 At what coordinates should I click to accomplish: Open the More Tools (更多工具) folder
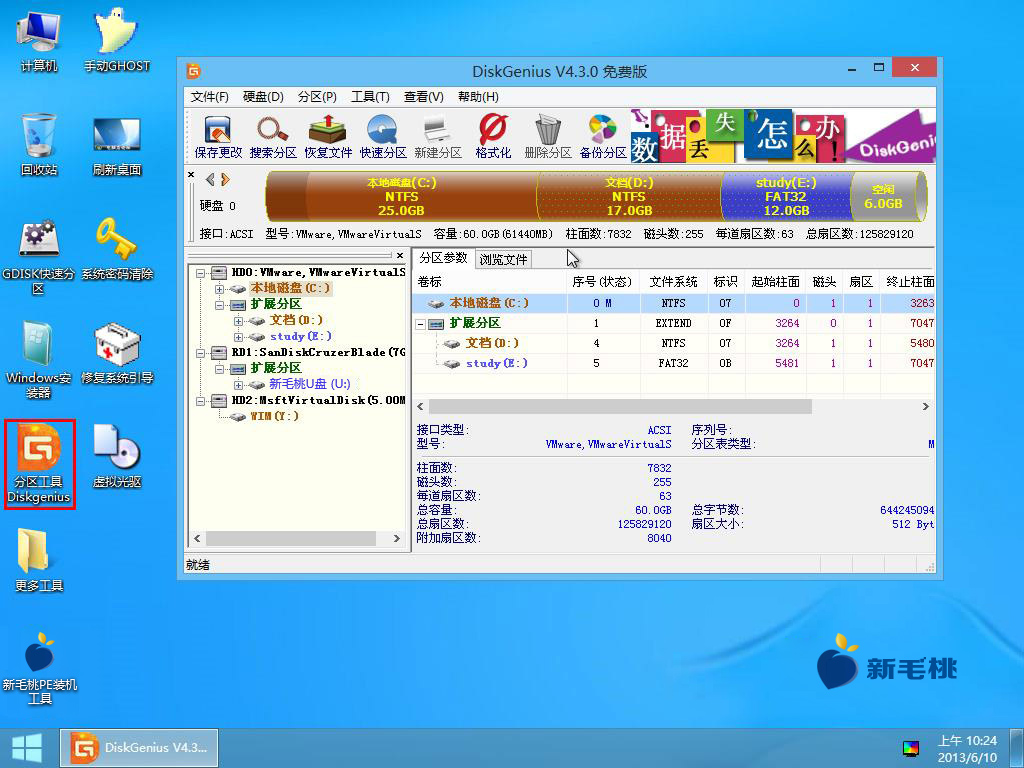click(39, 560)
